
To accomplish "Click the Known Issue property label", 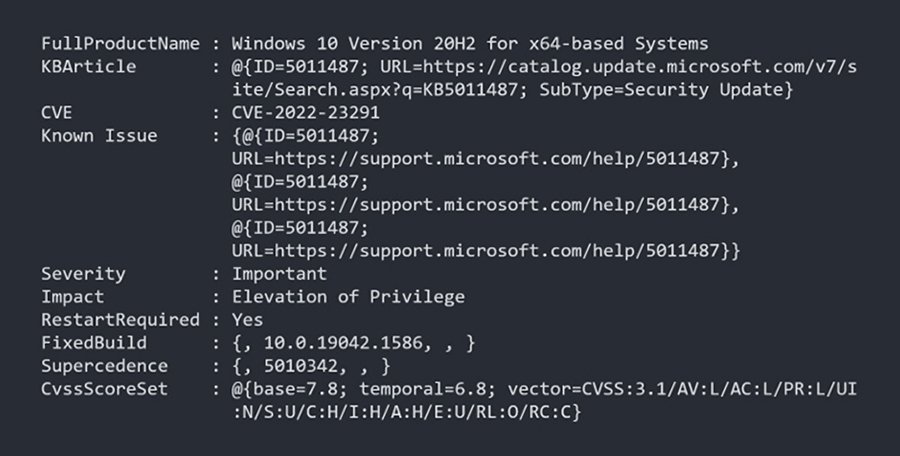I will 98,136.
